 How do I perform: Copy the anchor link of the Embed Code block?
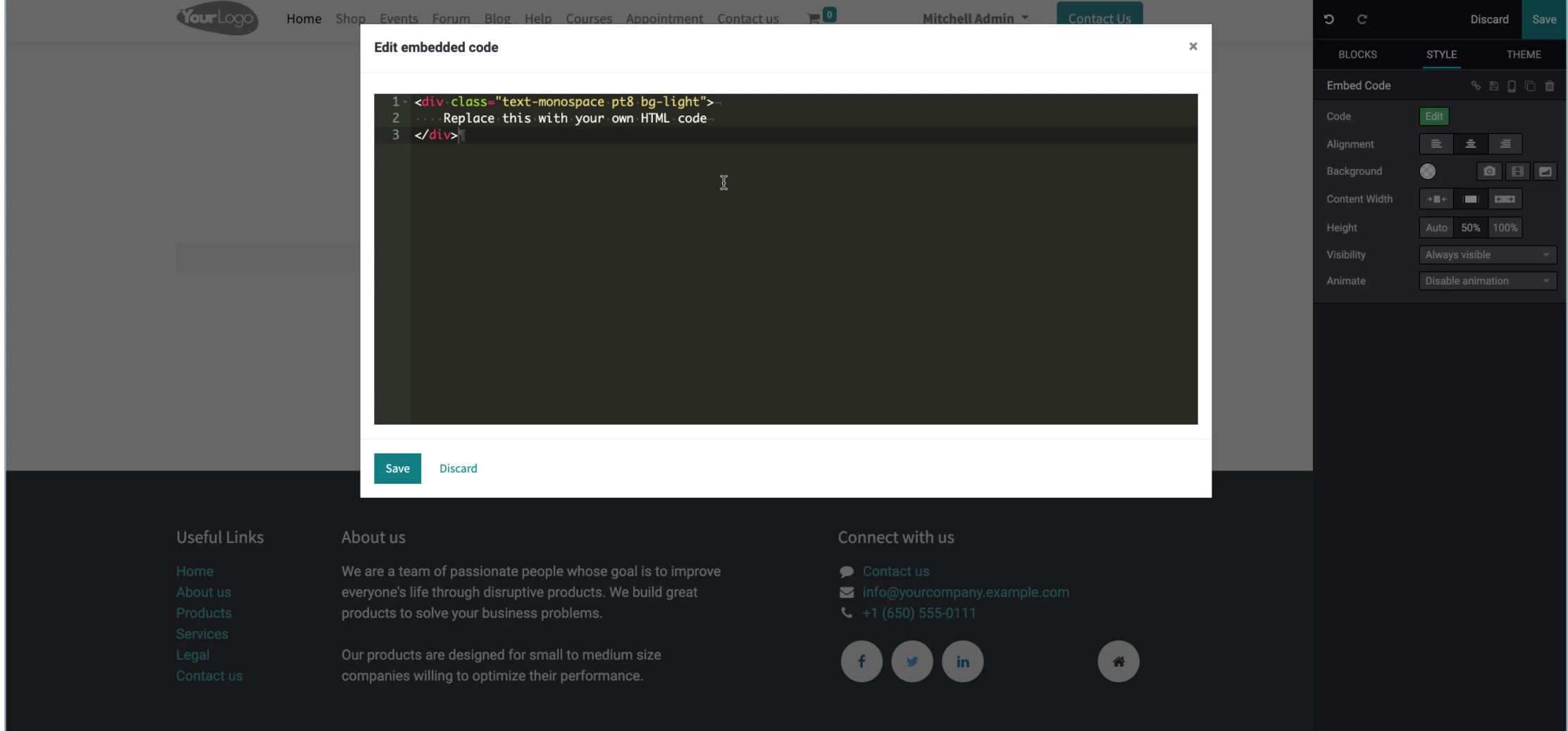coord(1476,86)
